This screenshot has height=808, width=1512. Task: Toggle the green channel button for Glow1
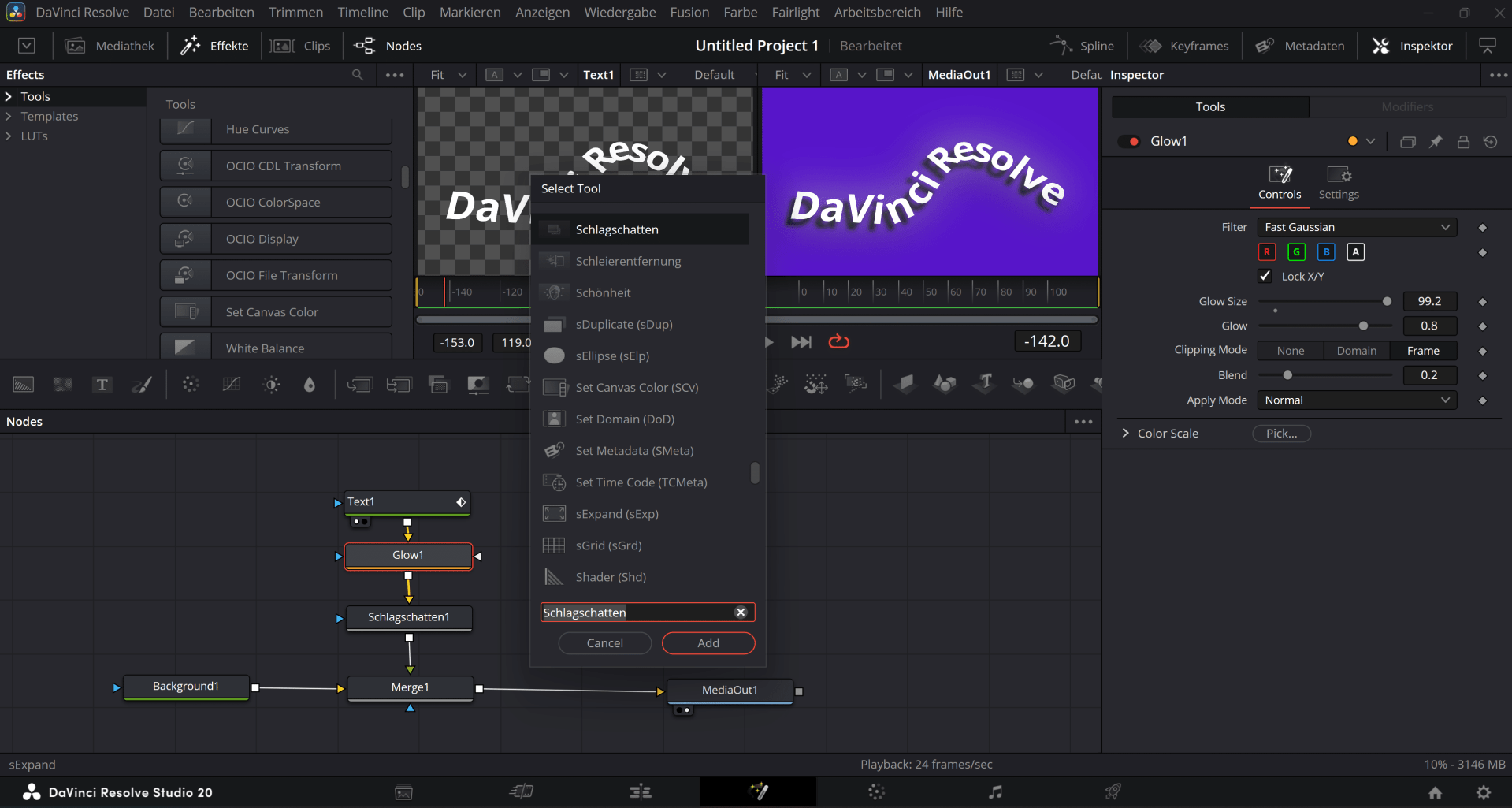(1296, 251)
